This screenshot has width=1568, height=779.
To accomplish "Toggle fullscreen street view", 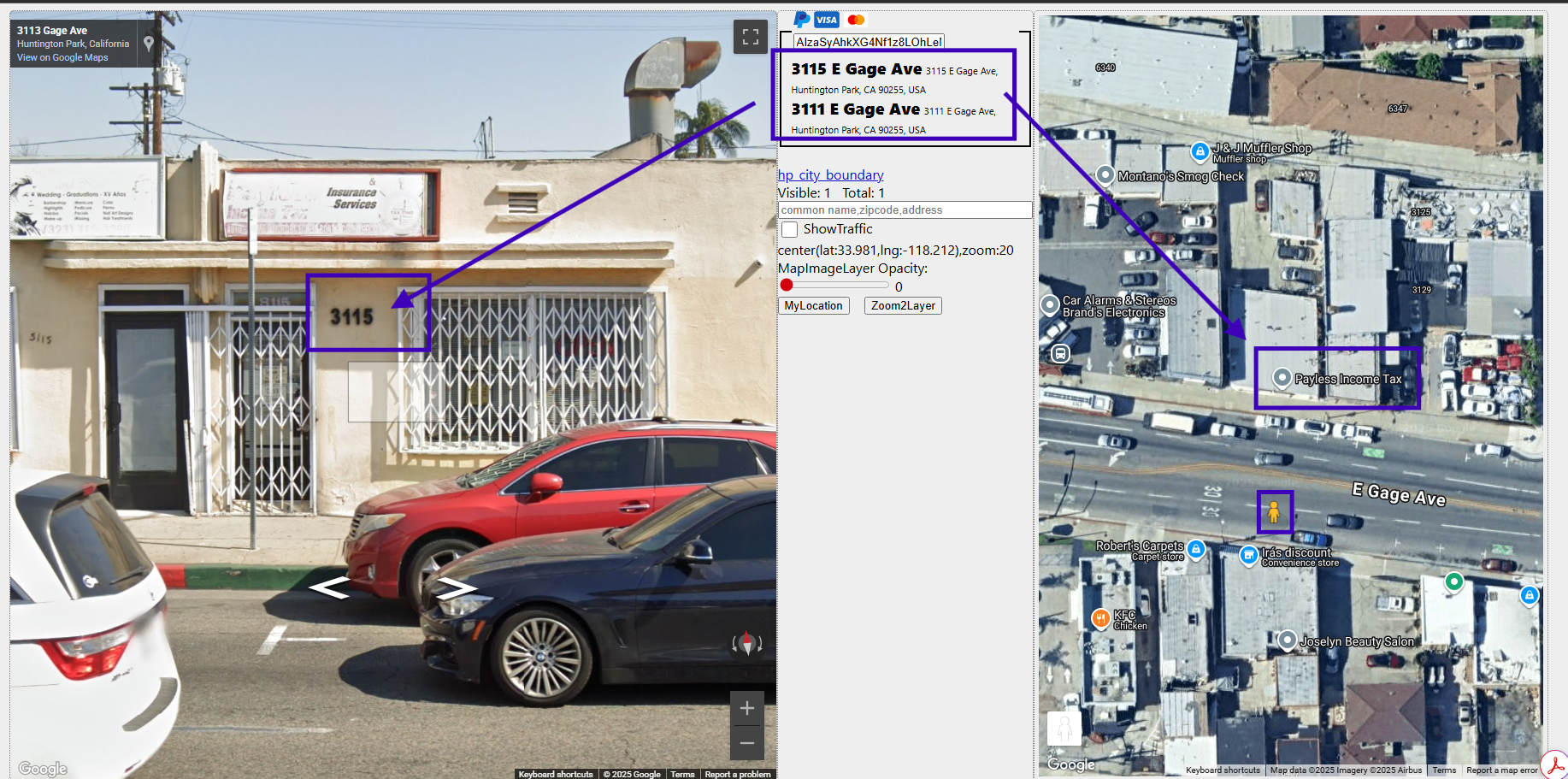I will click(750, 37).
